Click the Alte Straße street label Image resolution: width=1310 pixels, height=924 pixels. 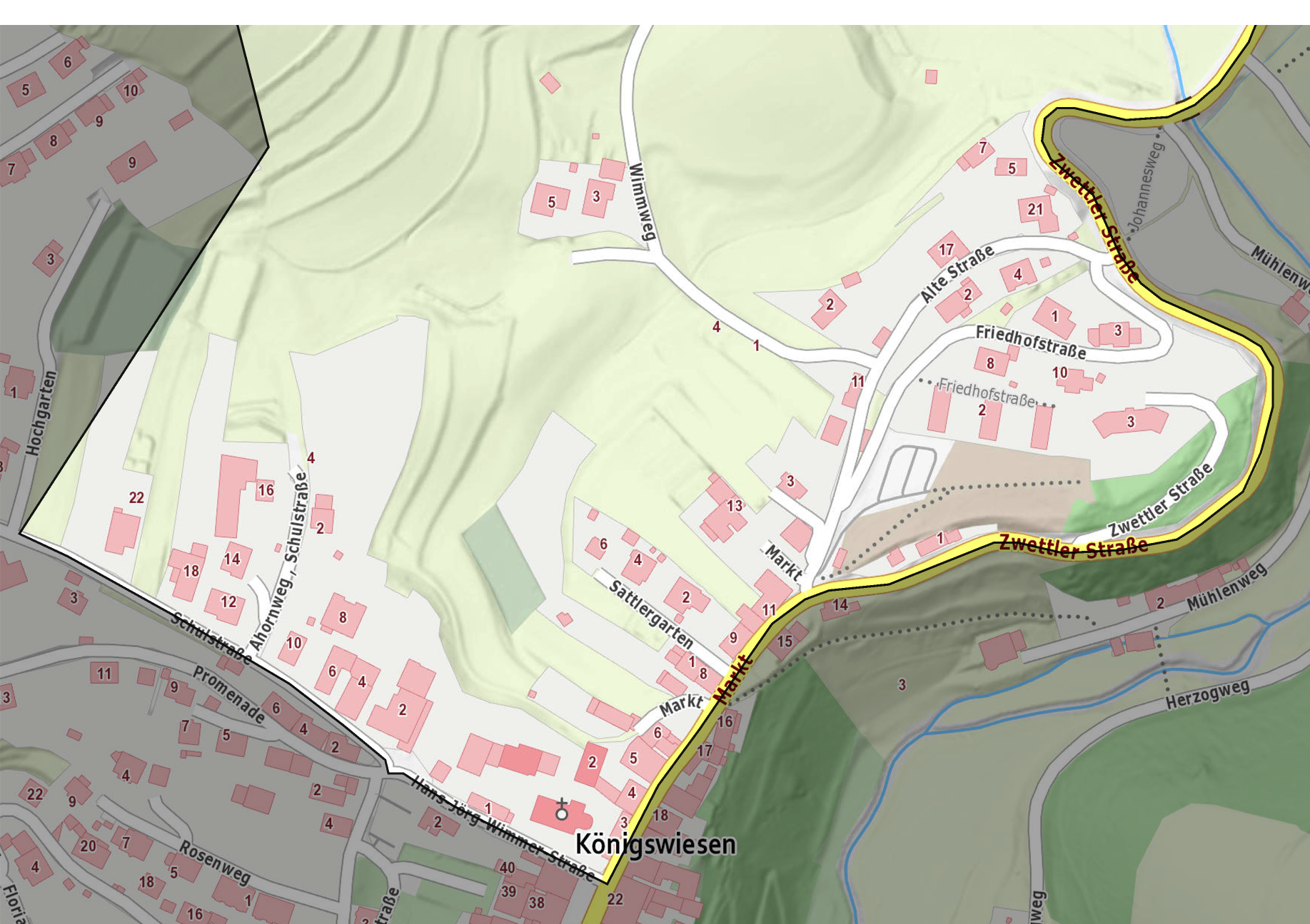coord(957,274)
